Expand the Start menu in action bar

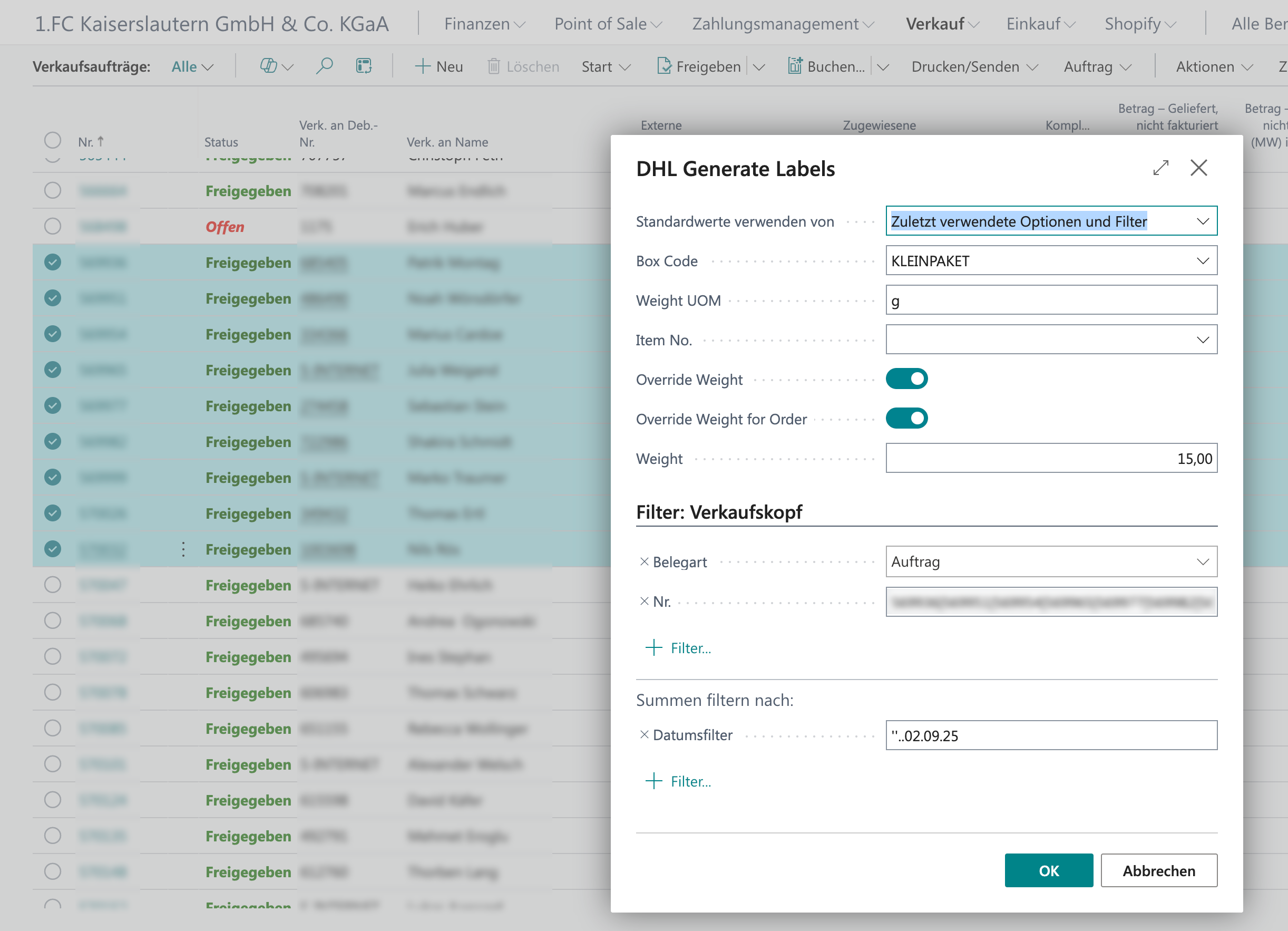(606, 67)
